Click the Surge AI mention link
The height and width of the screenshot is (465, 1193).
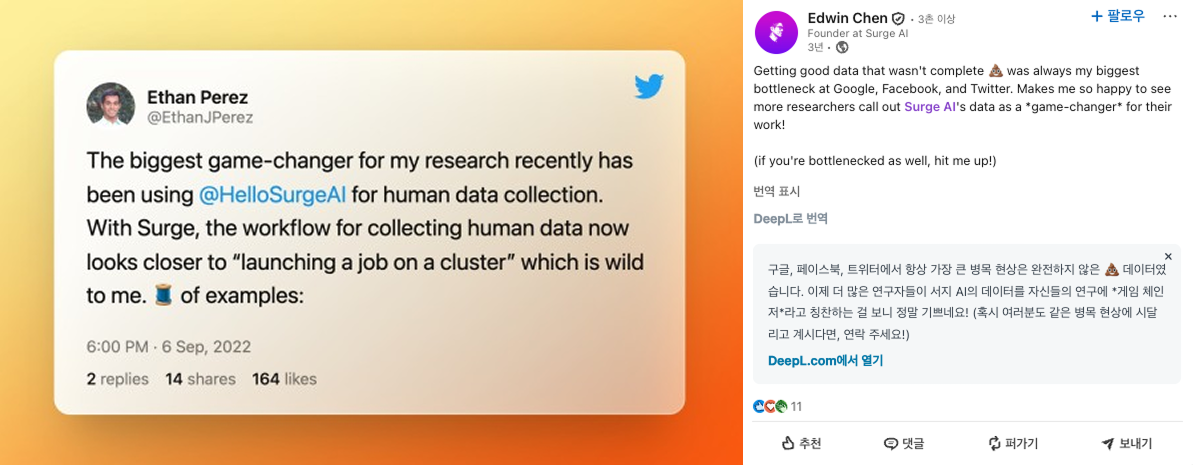[930, 107]
